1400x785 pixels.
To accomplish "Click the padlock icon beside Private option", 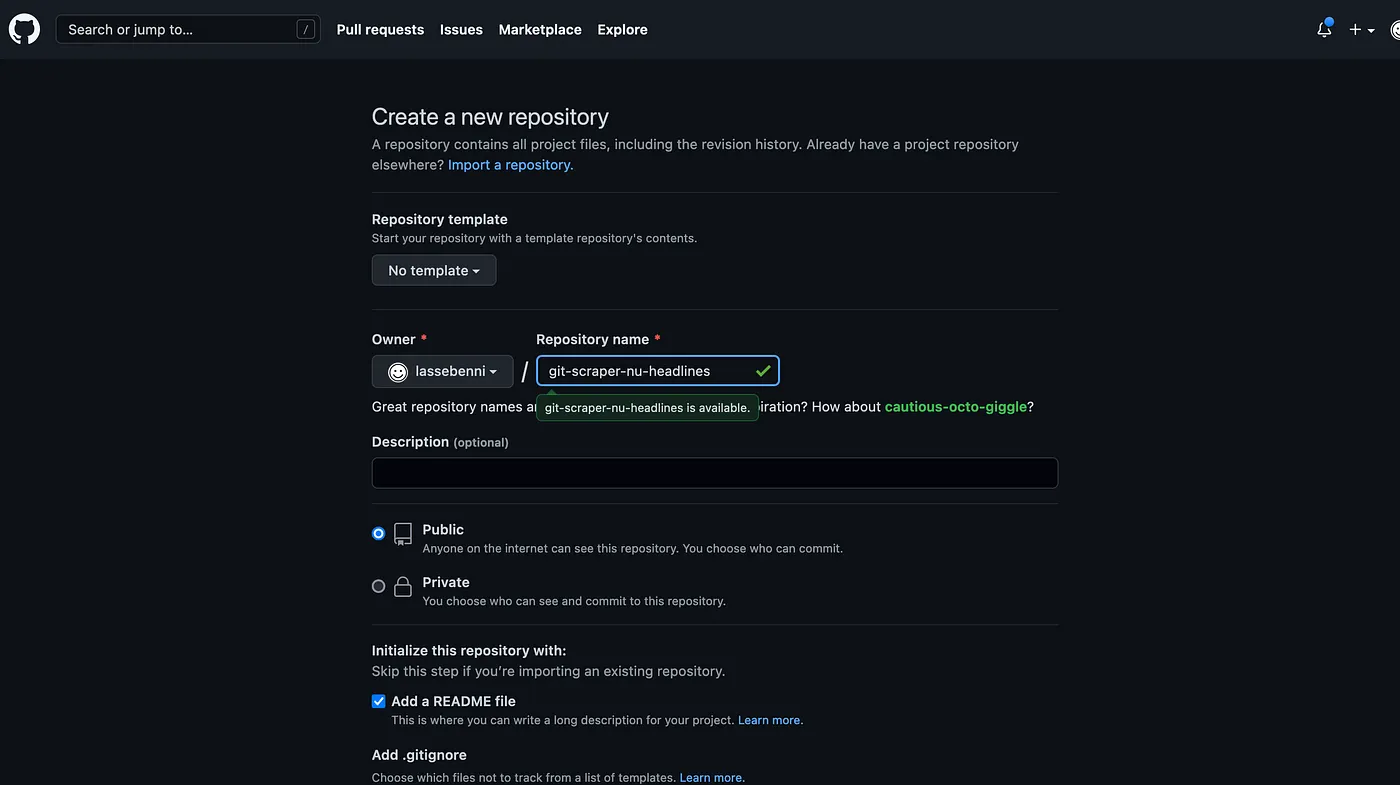I will 403,587.
